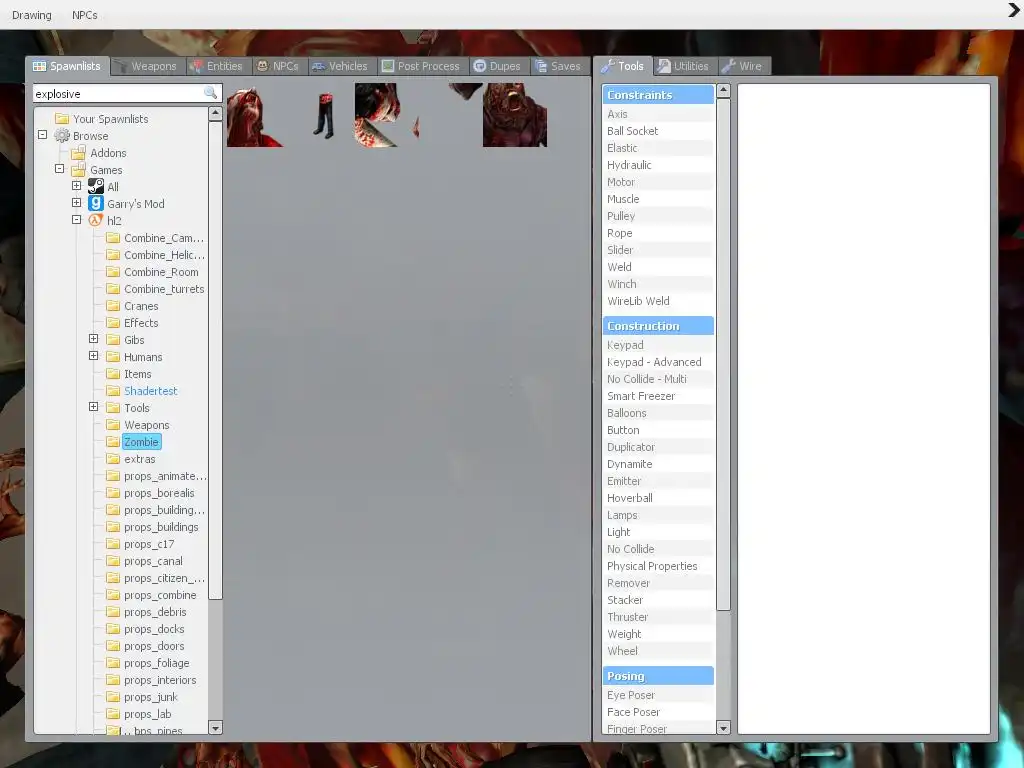Select the Smart Freezer tool
This screenshot has width=1024, height=768.
coord(658,396)
